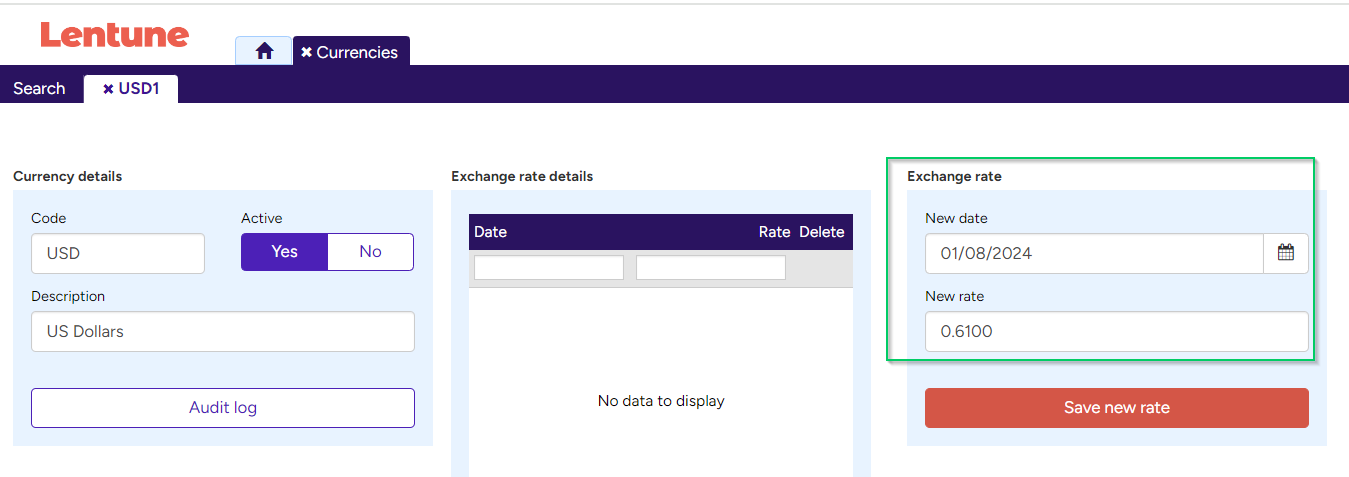1349x477 pixels.
Task: Click the Rate column filter box
Action: pyautogui.click(x=711, y=268)
